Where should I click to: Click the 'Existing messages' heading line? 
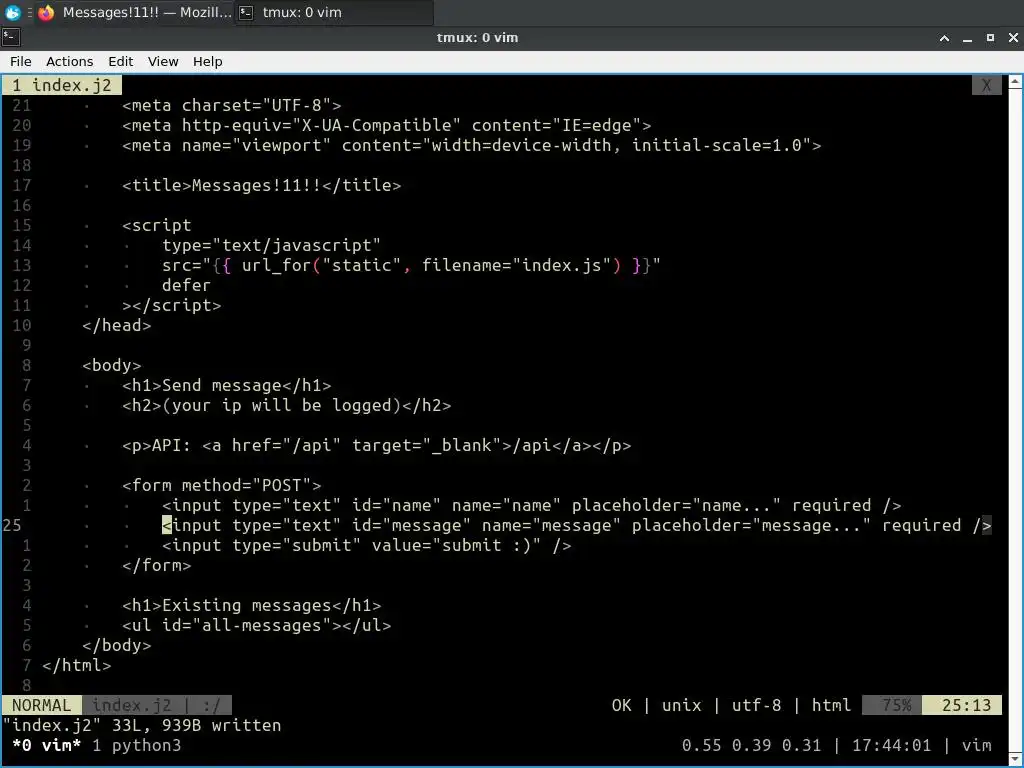click(251, 605)
